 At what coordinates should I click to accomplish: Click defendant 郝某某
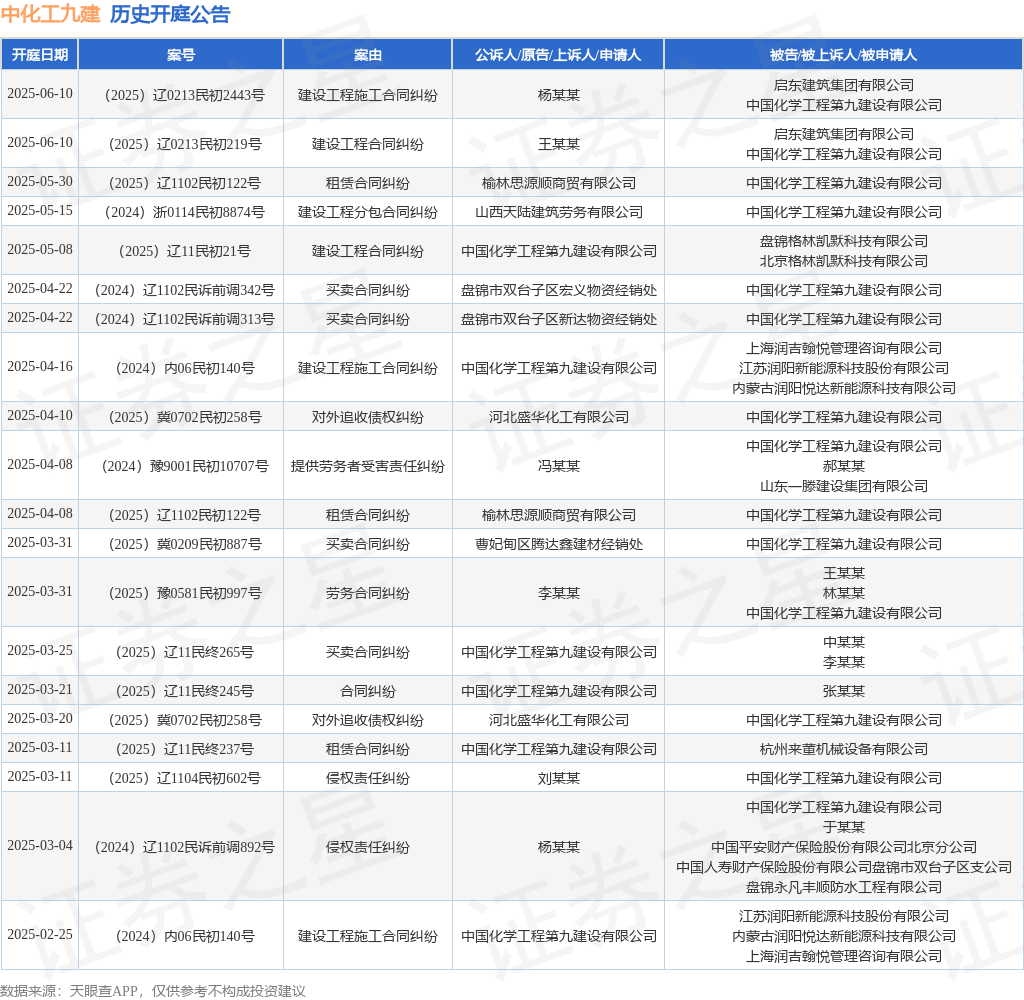pos(844,466)
